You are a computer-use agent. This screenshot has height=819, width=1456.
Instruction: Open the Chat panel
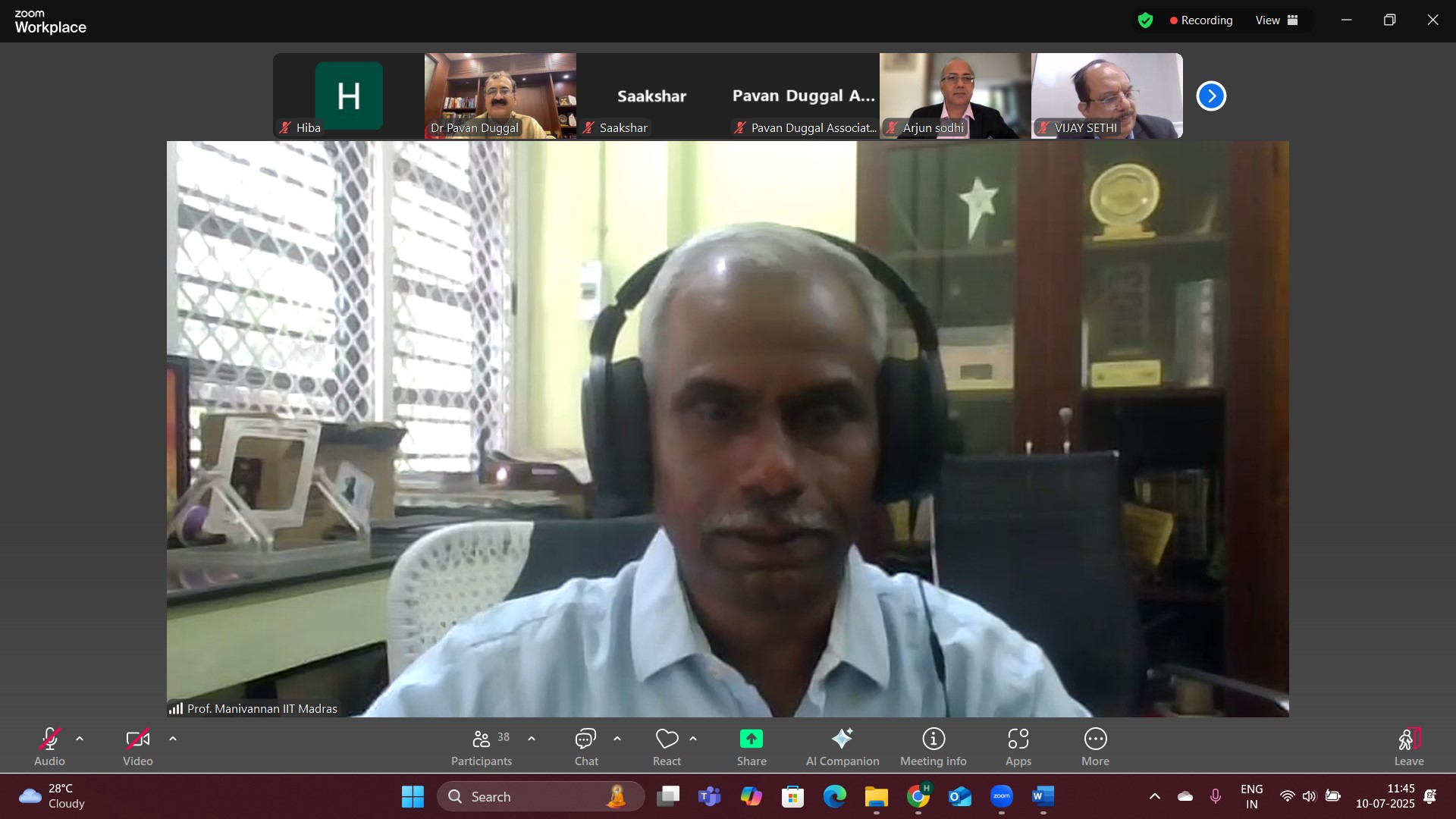coord(586,746)
